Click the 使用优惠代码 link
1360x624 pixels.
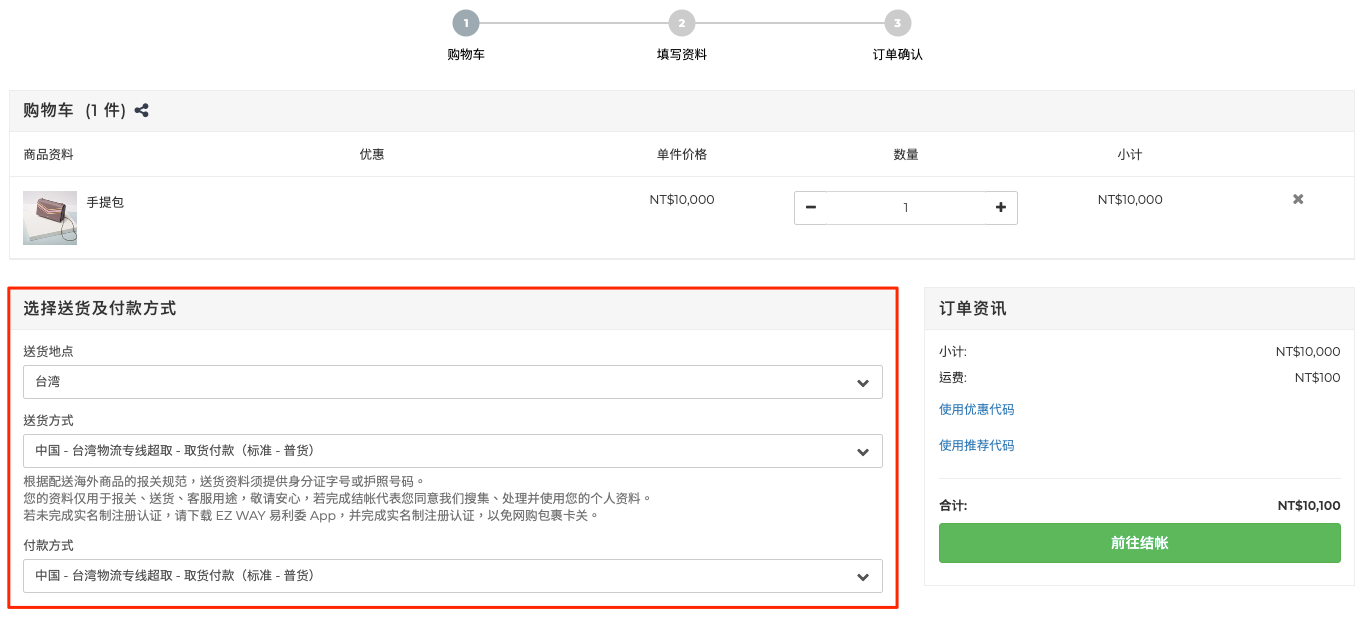coord(976,409)
